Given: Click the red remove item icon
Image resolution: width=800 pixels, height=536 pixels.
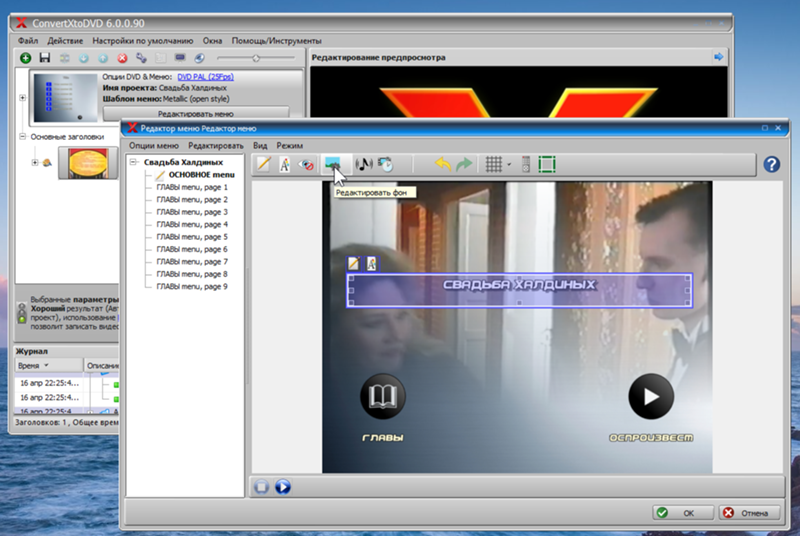Looking at the screenshot, I should [x=122, y=58].
